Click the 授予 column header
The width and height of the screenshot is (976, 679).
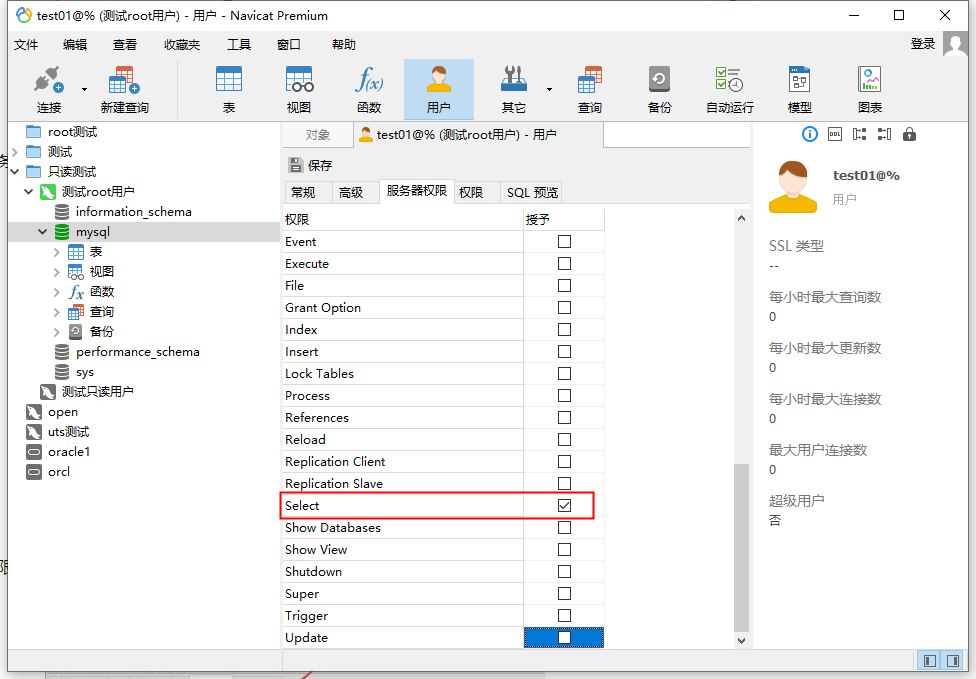pos(564,220)
